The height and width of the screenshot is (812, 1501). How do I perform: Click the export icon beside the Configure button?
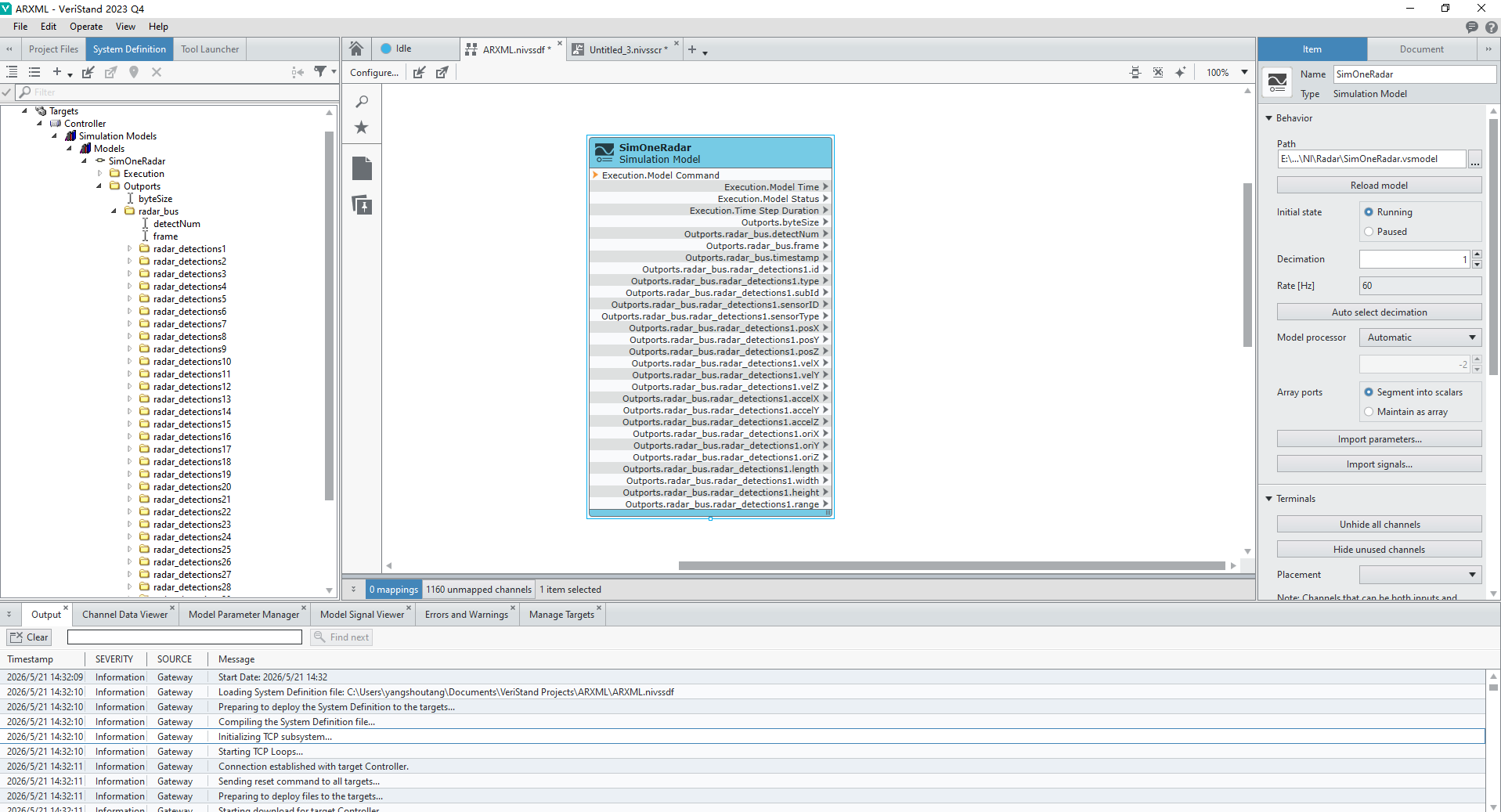(442, 72)
